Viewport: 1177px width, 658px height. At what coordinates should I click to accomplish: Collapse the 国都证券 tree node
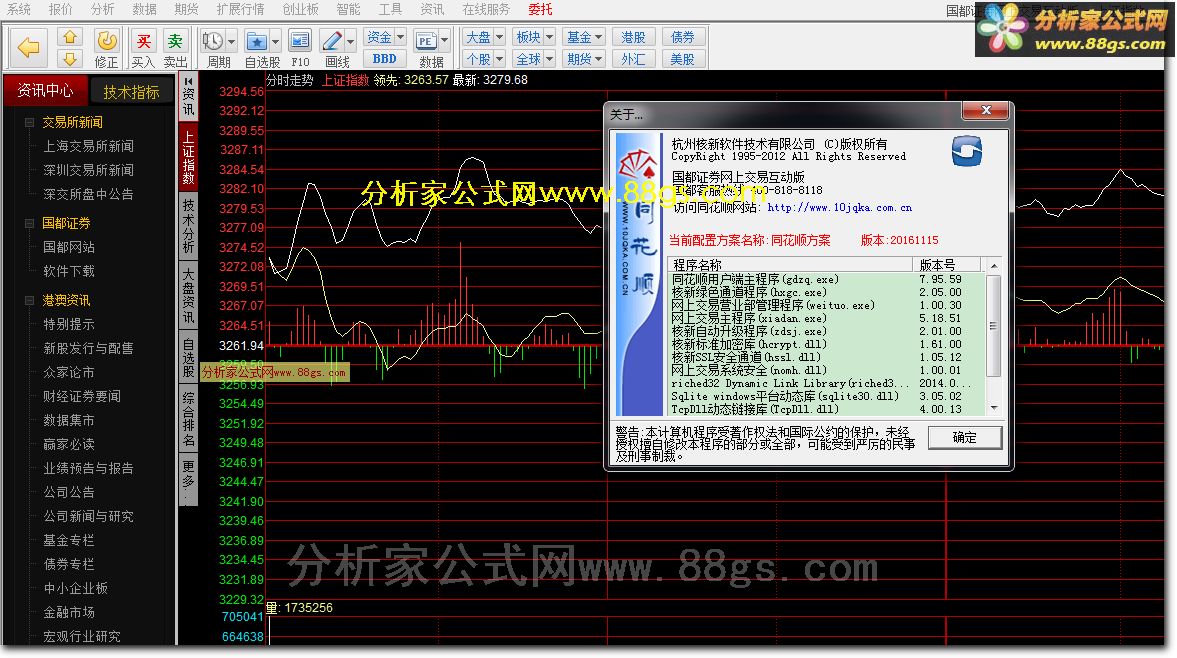29,224
